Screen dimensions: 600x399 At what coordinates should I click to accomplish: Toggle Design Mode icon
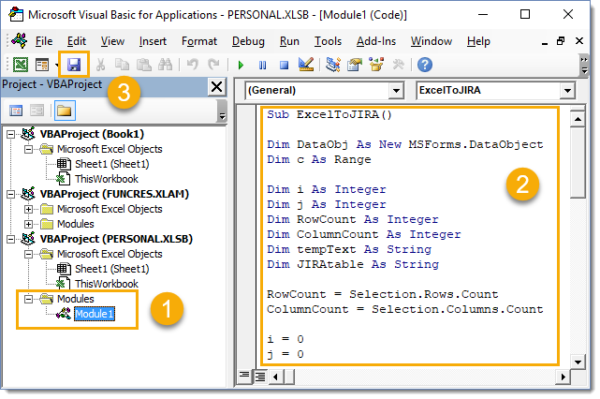(306, 65)
